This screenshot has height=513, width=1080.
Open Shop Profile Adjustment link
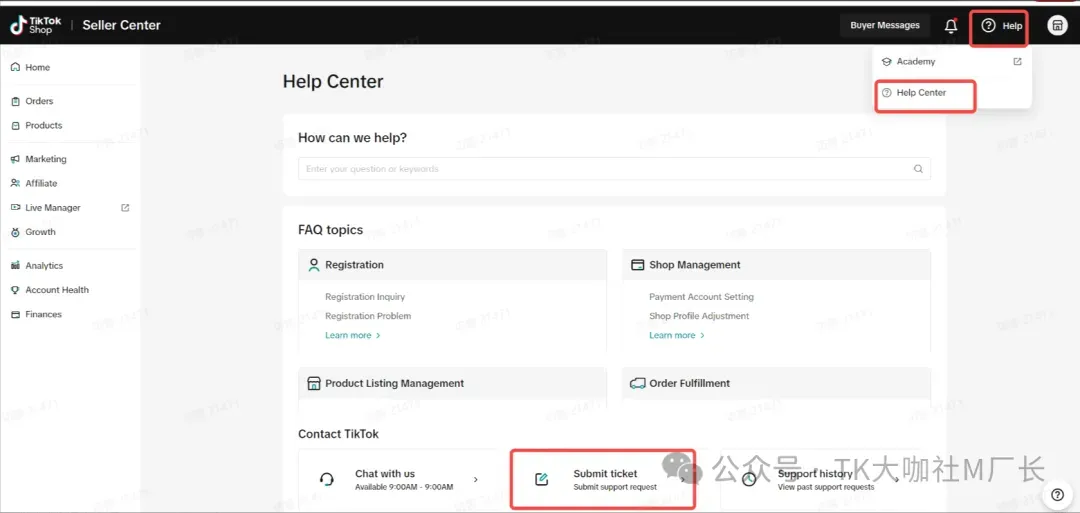(x=699, y=316)
